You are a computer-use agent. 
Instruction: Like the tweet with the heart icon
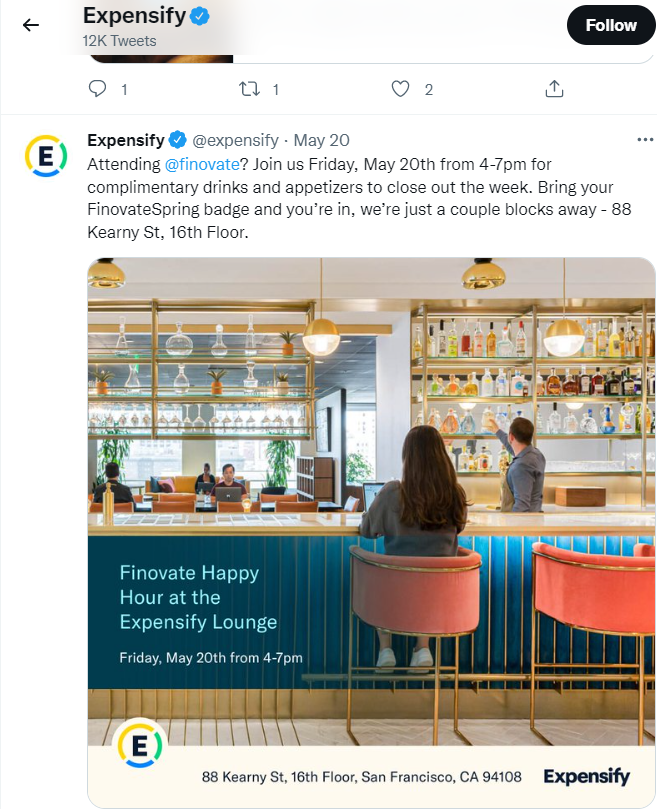(401, 89)
